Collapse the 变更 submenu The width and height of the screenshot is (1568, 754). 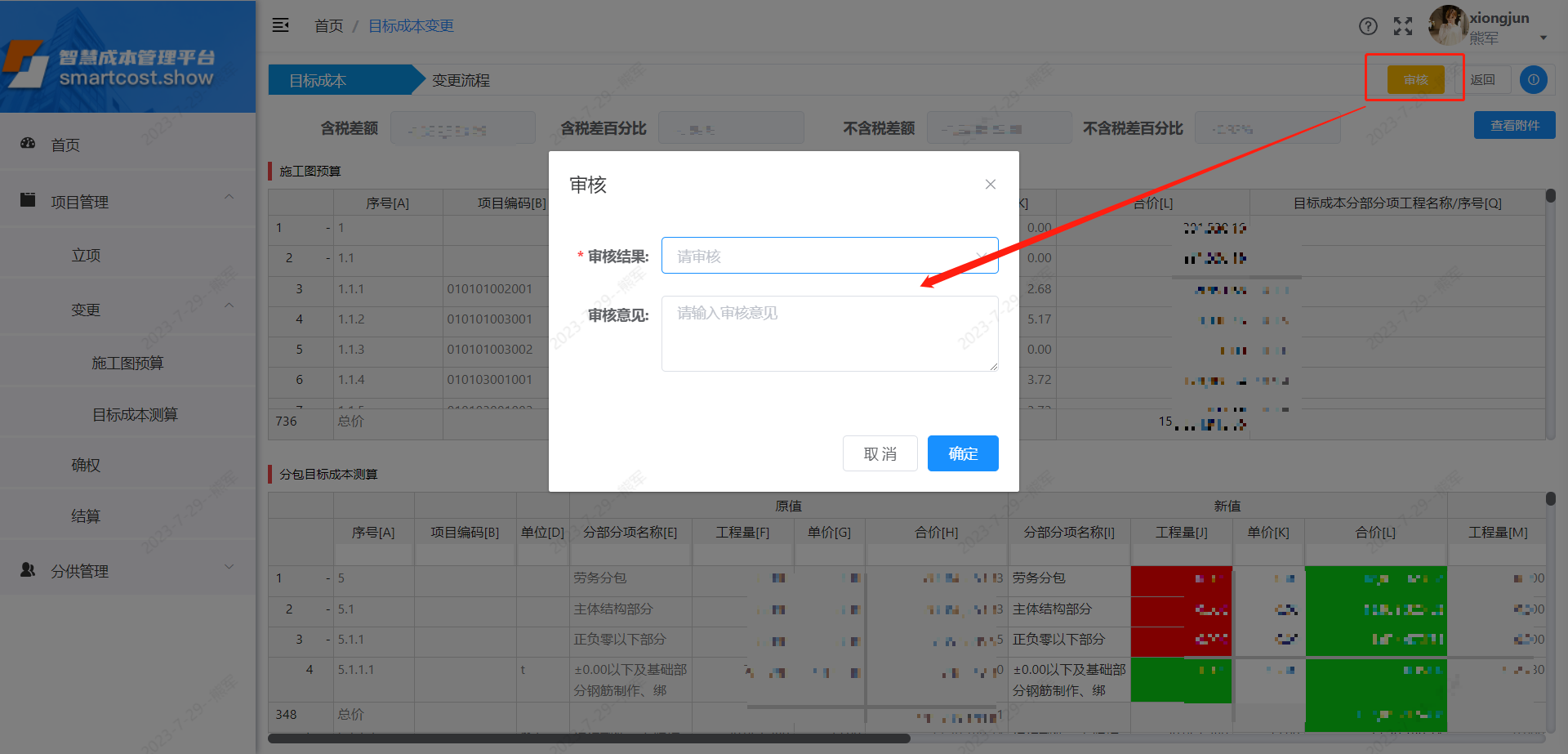[x=229, y=308]
